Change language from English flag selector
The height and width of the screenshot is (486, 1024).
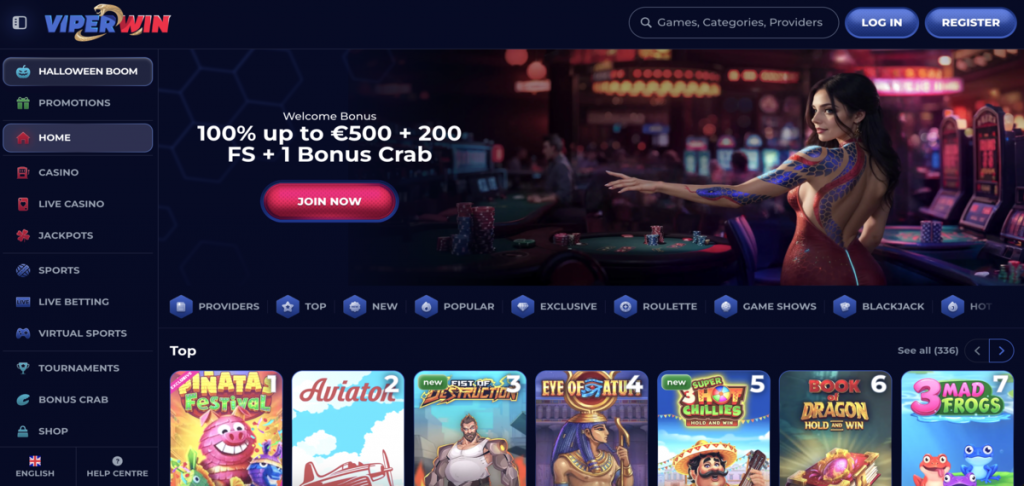click(35, 466)
